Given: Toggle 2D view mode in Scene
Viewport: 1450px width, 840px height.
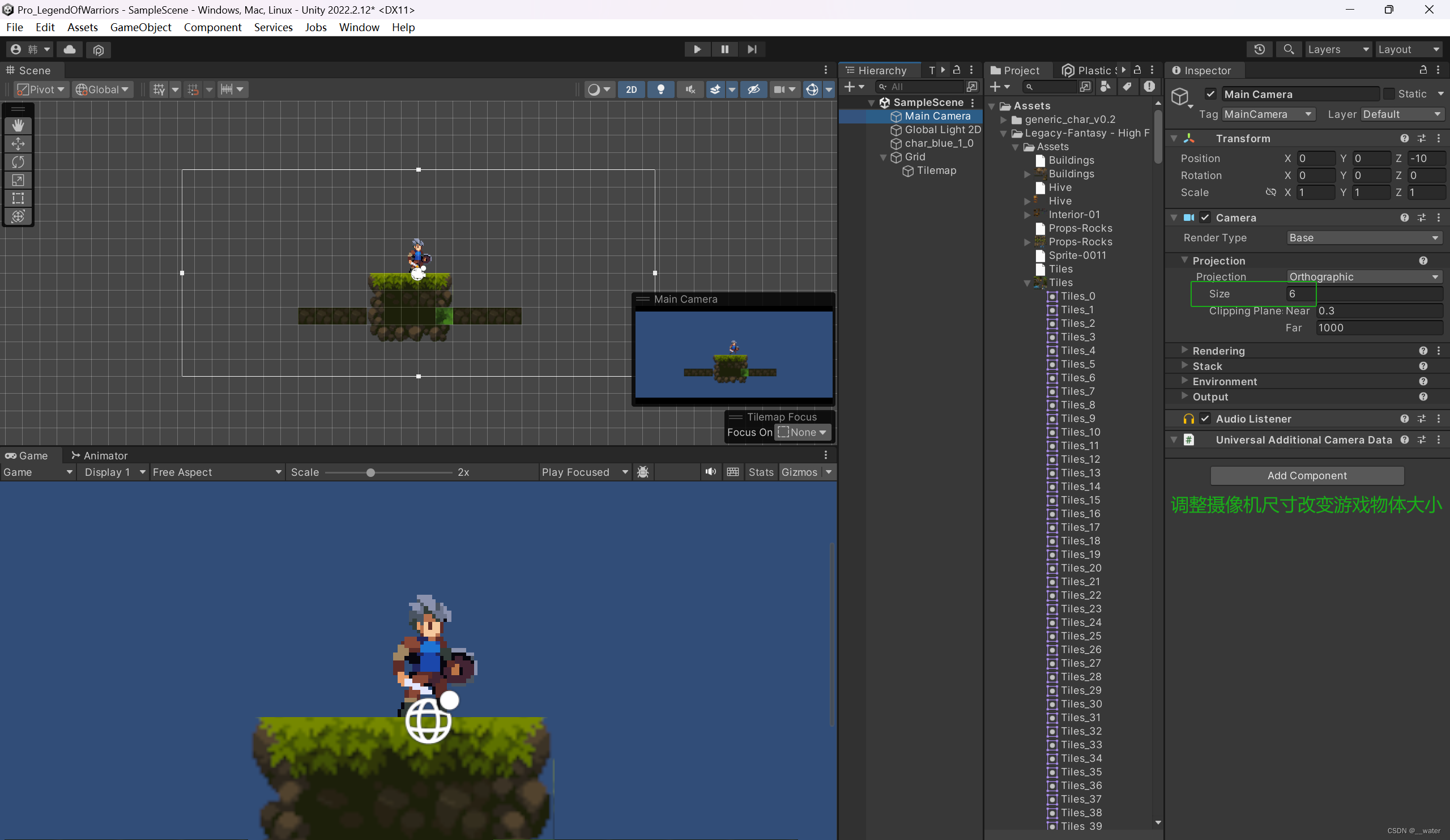Looking at the screenshot, I should (x=631, y=89).
